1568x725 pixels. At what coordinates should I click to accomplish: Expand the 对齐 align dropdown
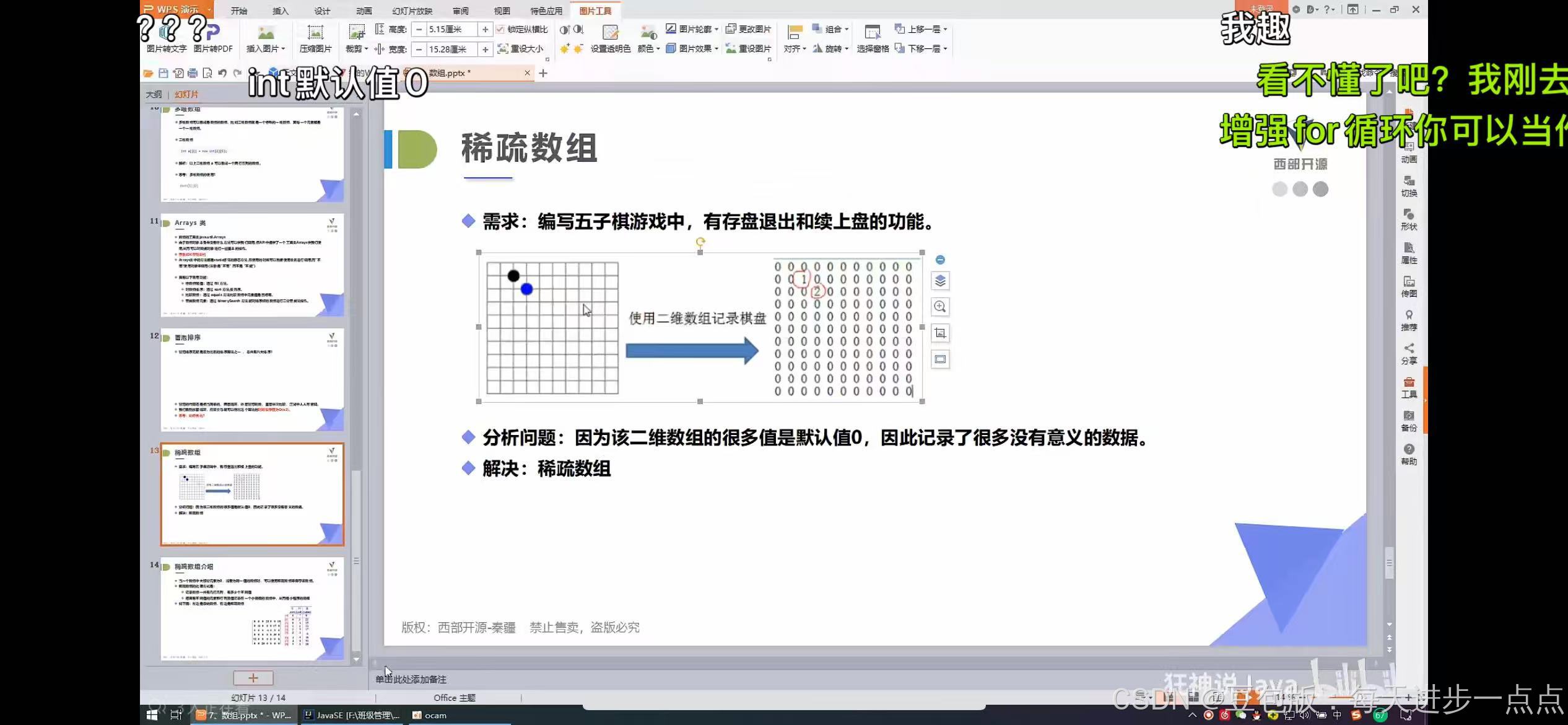(x=795, y=48)
